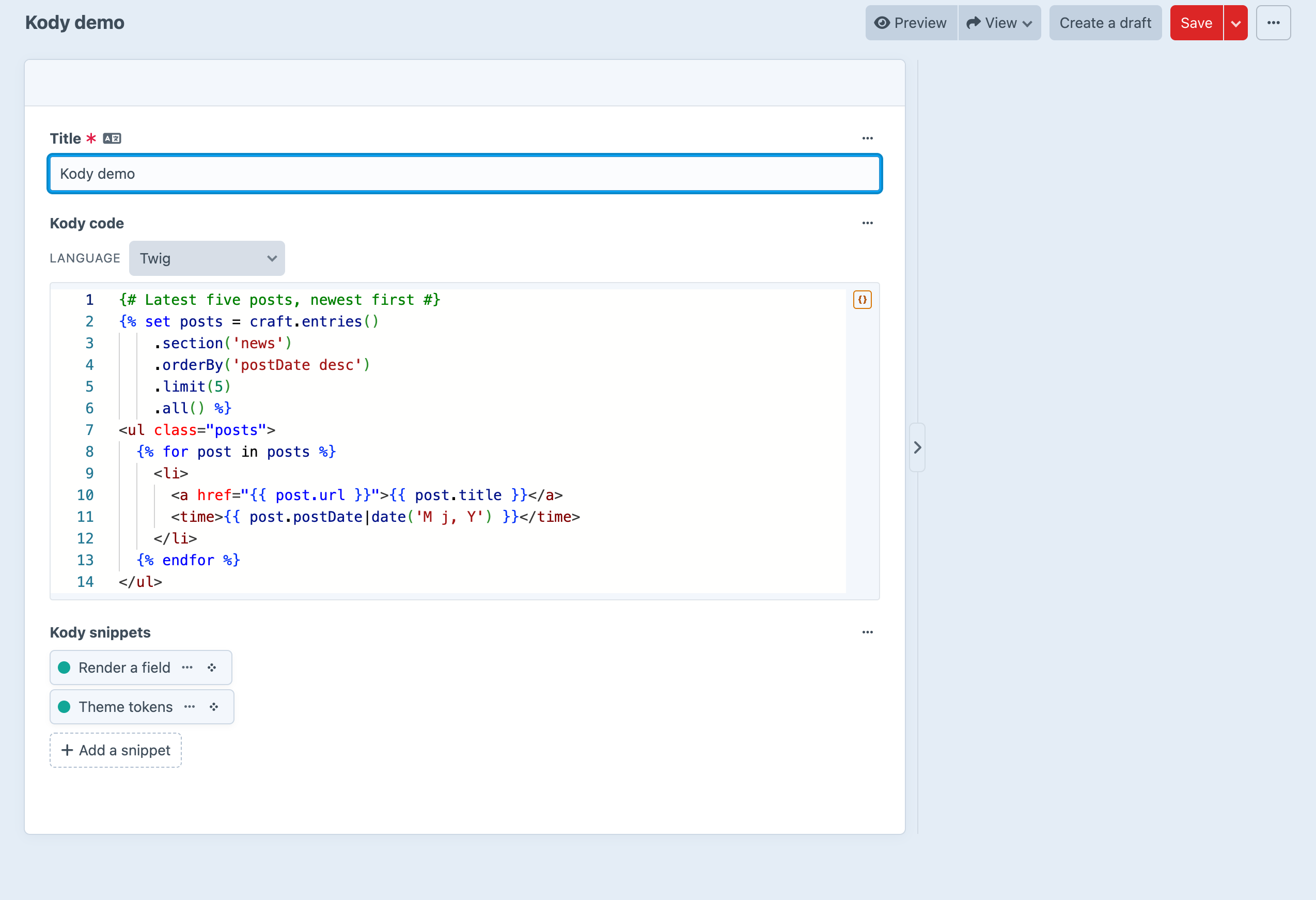Click the Preview eye button
This screenshot has width=1316, height=900.
pyautogui.click(x=911, y=23)
